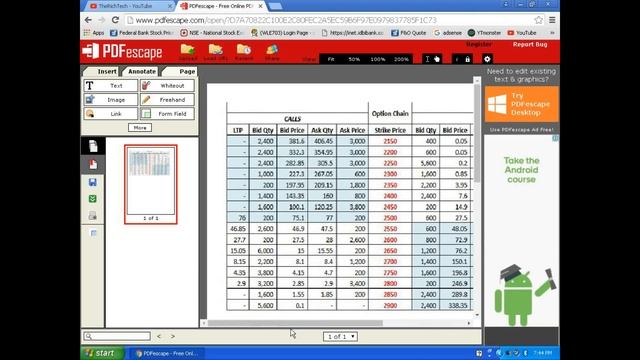This screenshot has height=360, width=640.
Task: Click the blue floppy save icon
Action: pyautogui.click(x=93, y=182)
